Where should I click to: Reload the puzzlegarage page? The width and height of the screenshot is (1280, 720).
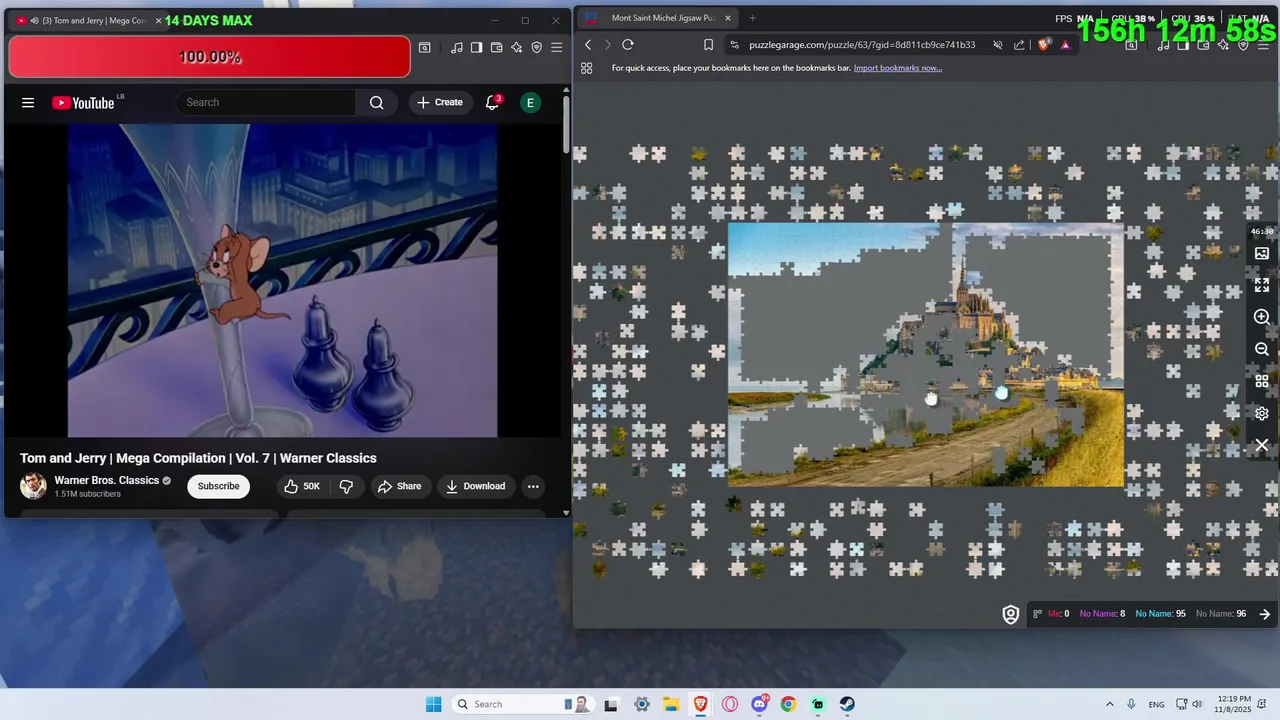[628, 45]
